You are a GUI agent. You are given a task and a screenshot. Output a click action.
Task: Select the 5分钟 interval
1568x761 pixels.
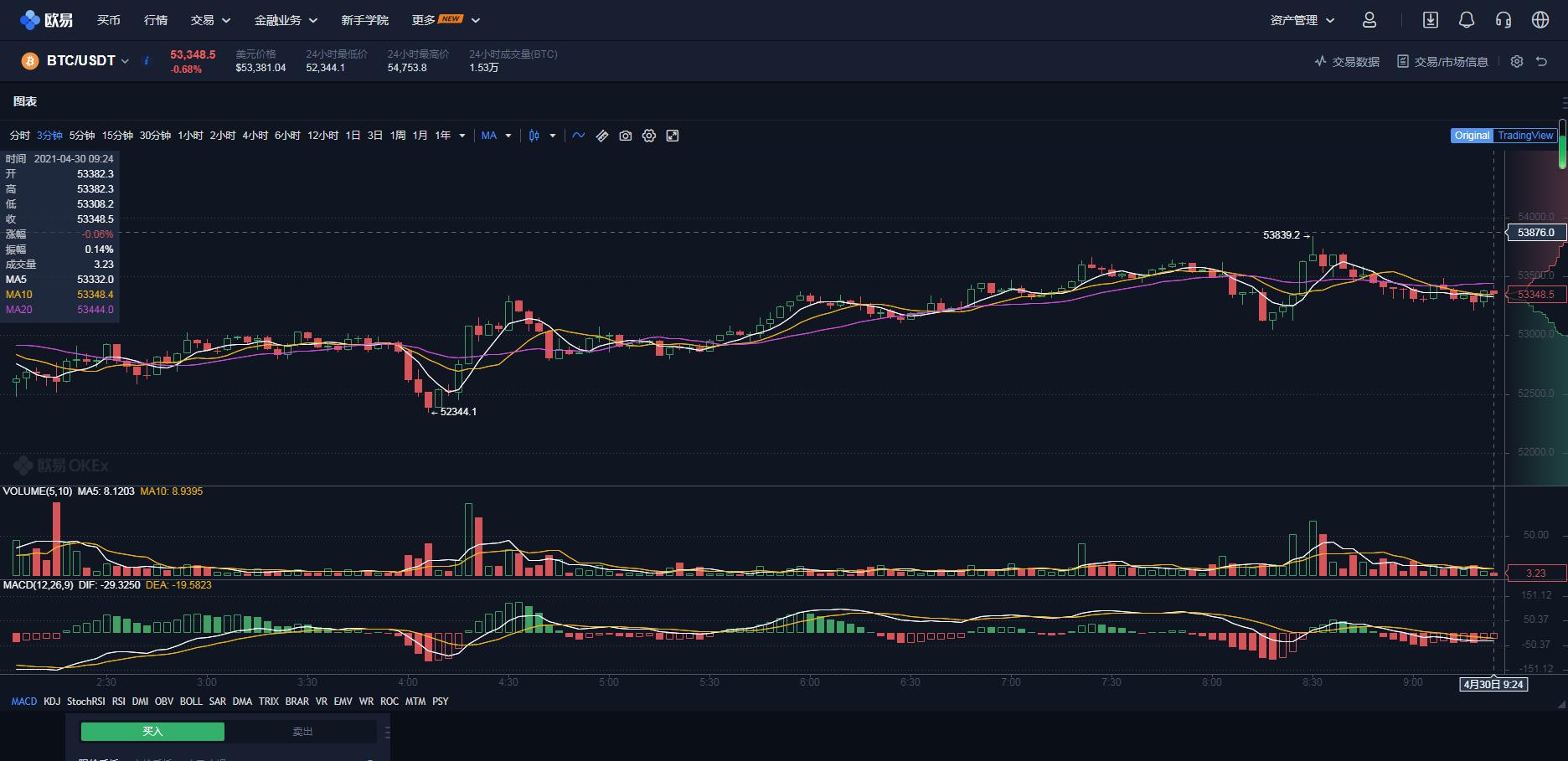coord(82,136)
